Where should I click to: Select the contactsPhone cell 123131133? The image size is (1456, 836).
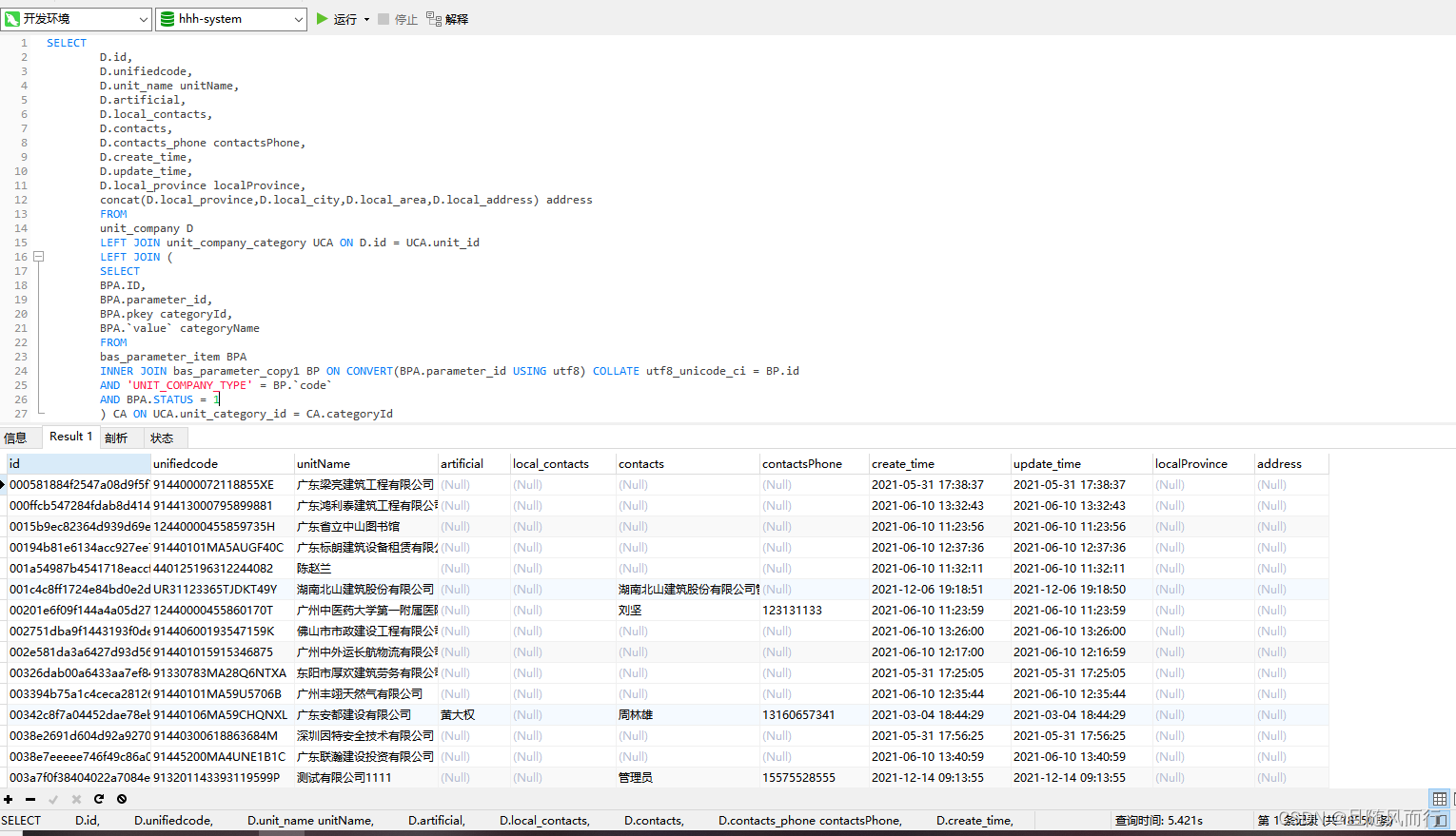click(815, 611)
